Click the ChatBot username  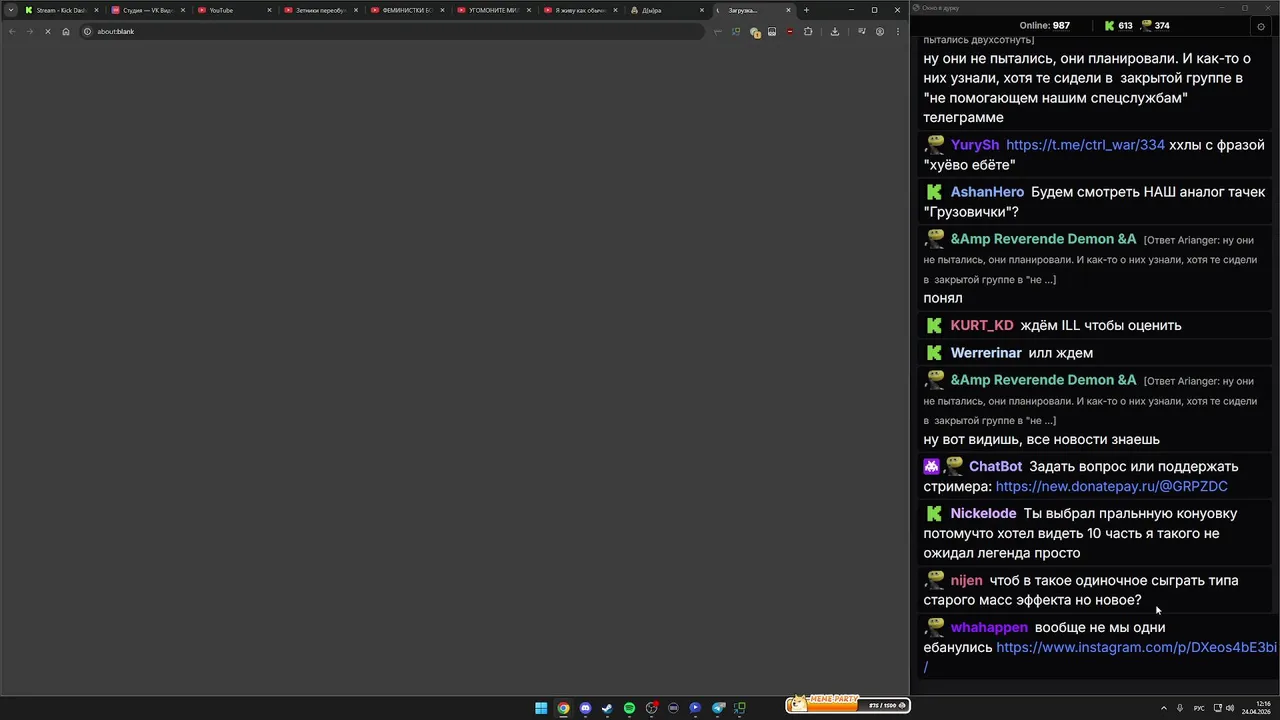995,467
